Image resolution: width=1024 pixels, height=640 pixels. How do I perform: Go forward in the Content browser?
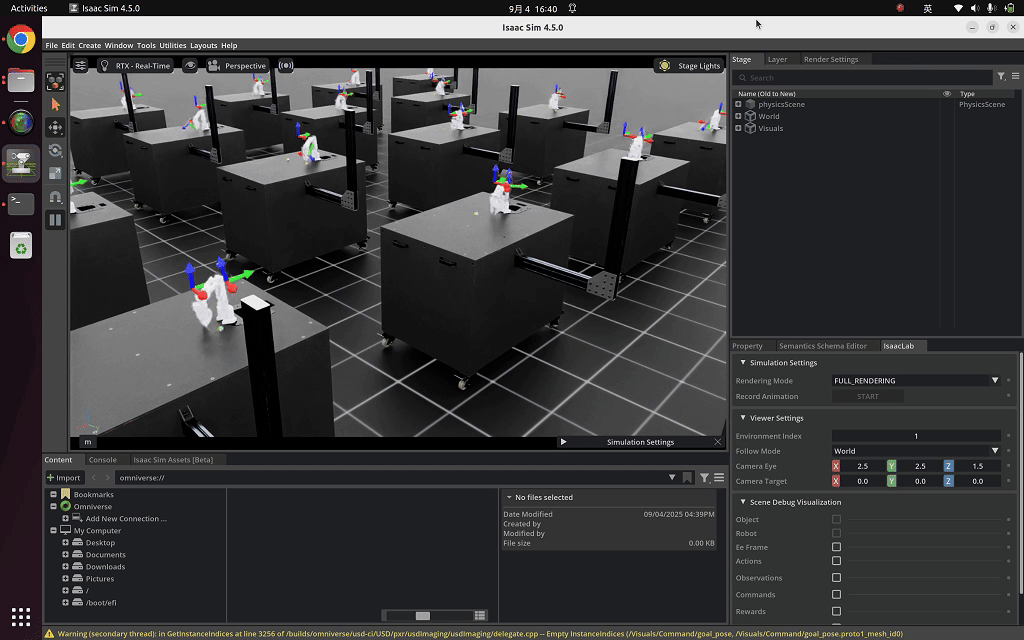(x=107, y=477)
